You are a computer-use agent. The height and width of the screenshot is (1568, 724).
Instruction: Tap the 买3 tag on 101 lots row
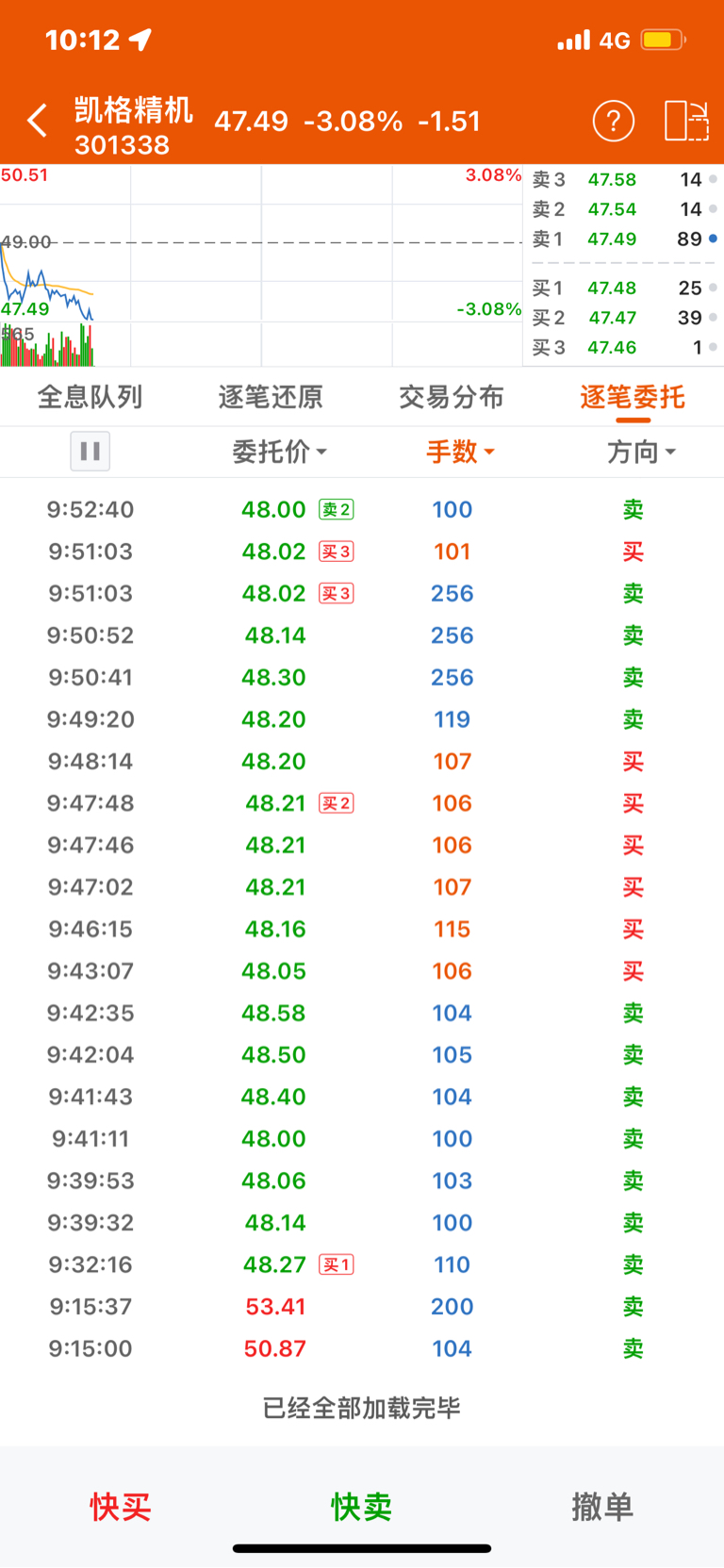click(x=337, y=552)
